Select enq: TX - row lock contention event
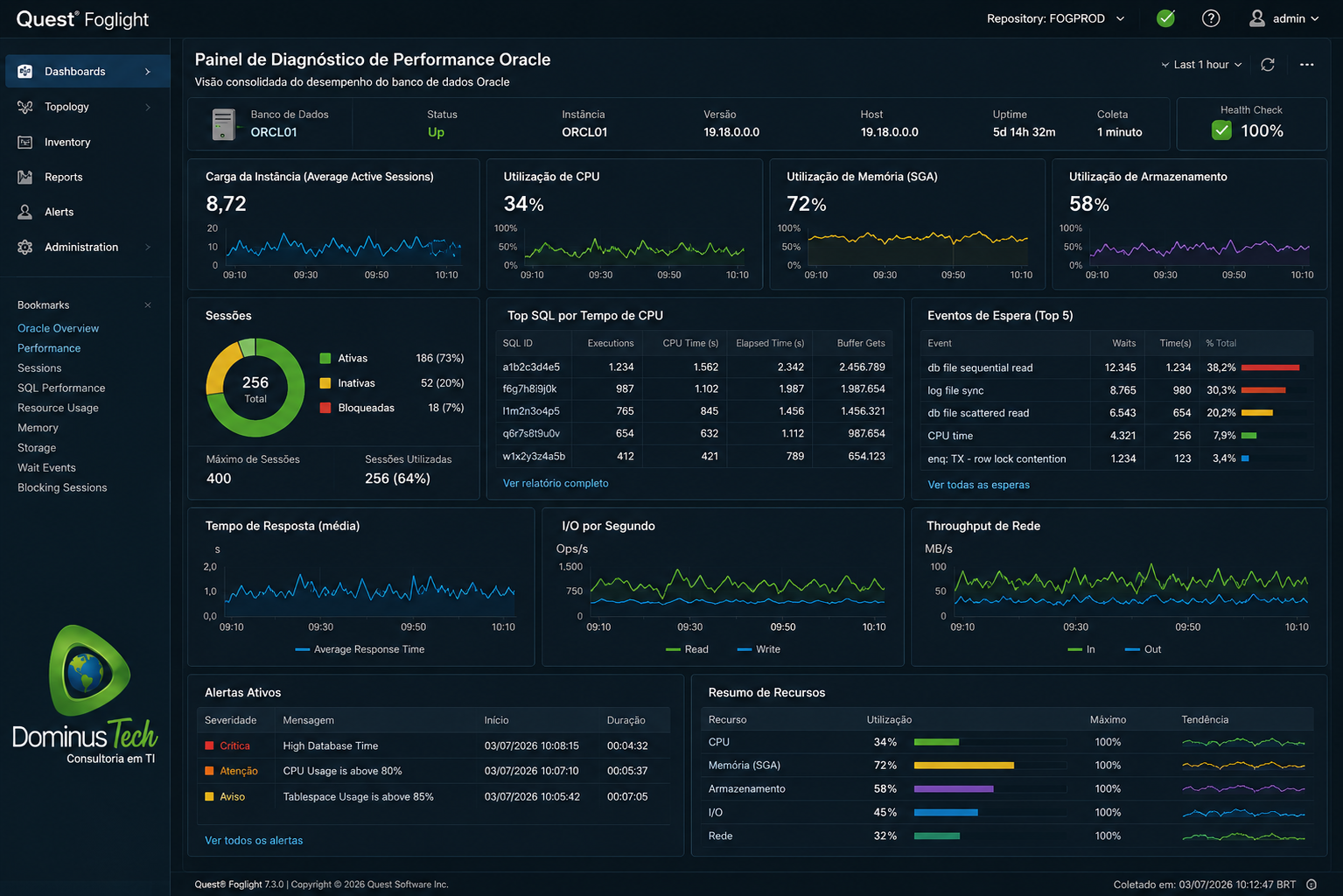 pyautogui.click(x=1117, y=458)
